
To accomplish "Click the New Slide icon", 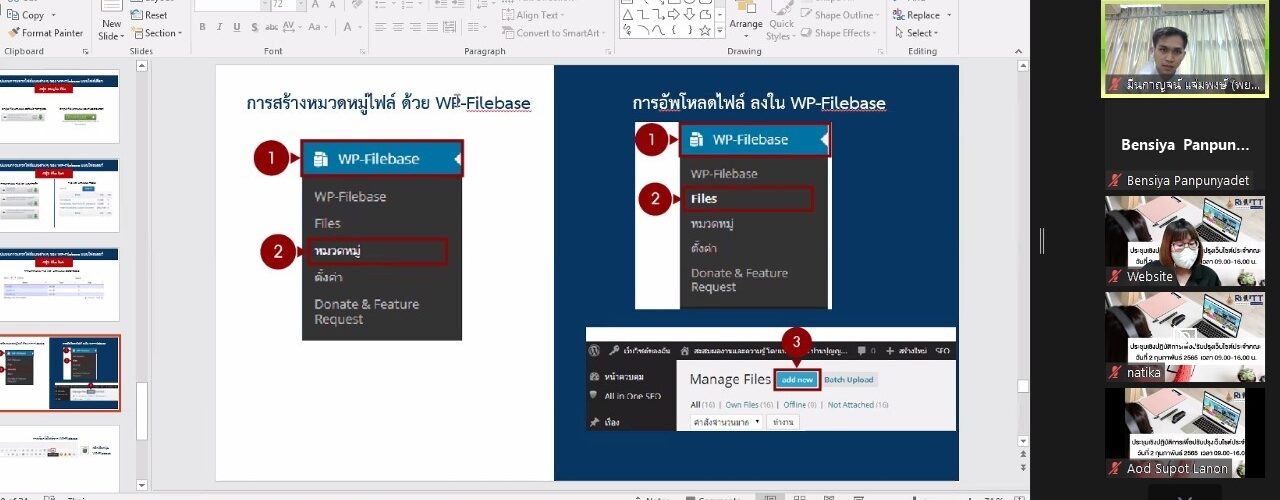I will [111, 8].
